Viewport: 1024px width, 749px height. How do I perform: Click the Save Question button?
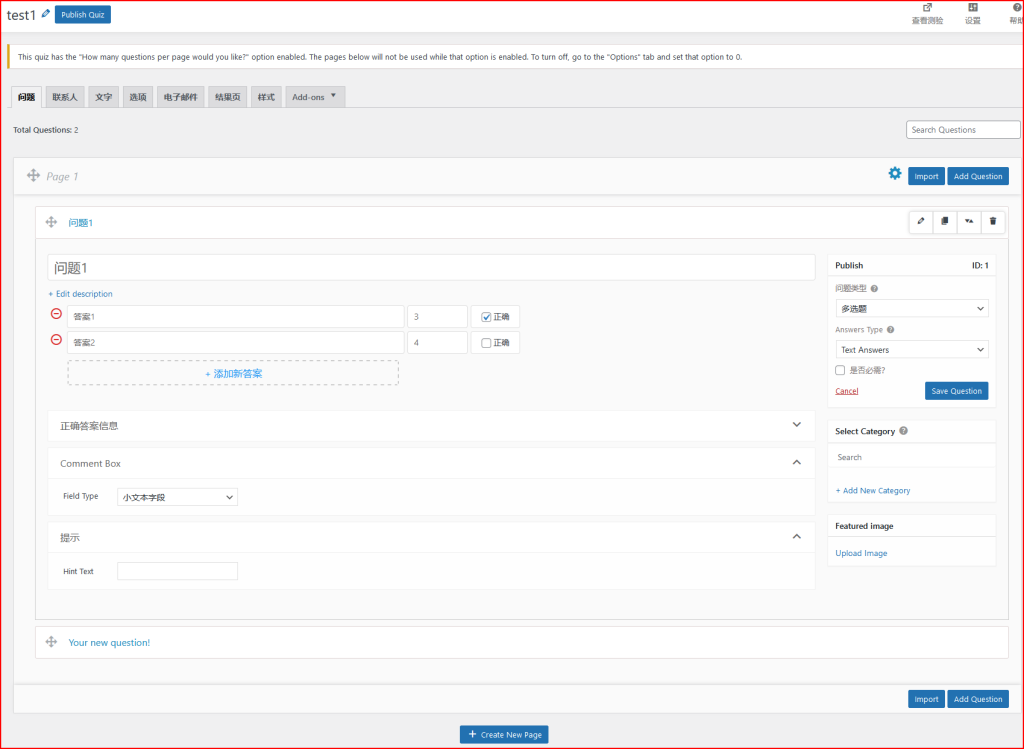click(x=956, y=391)
